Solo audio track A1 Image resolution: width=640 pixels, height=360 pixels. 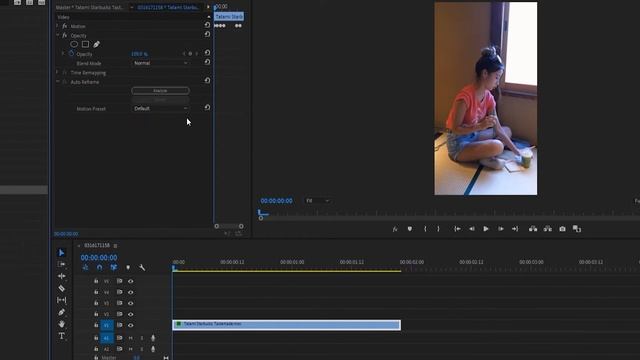tap(142, 338)
